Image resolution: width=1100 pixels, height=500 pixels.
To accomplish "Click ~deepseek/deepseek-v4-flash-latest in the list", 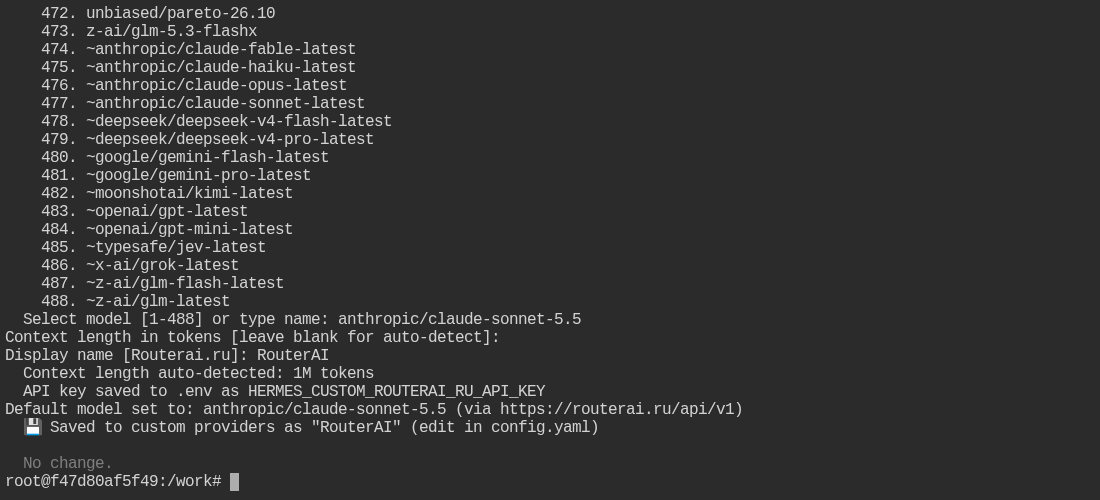I will pyautogui.click(x=239, y=121).
